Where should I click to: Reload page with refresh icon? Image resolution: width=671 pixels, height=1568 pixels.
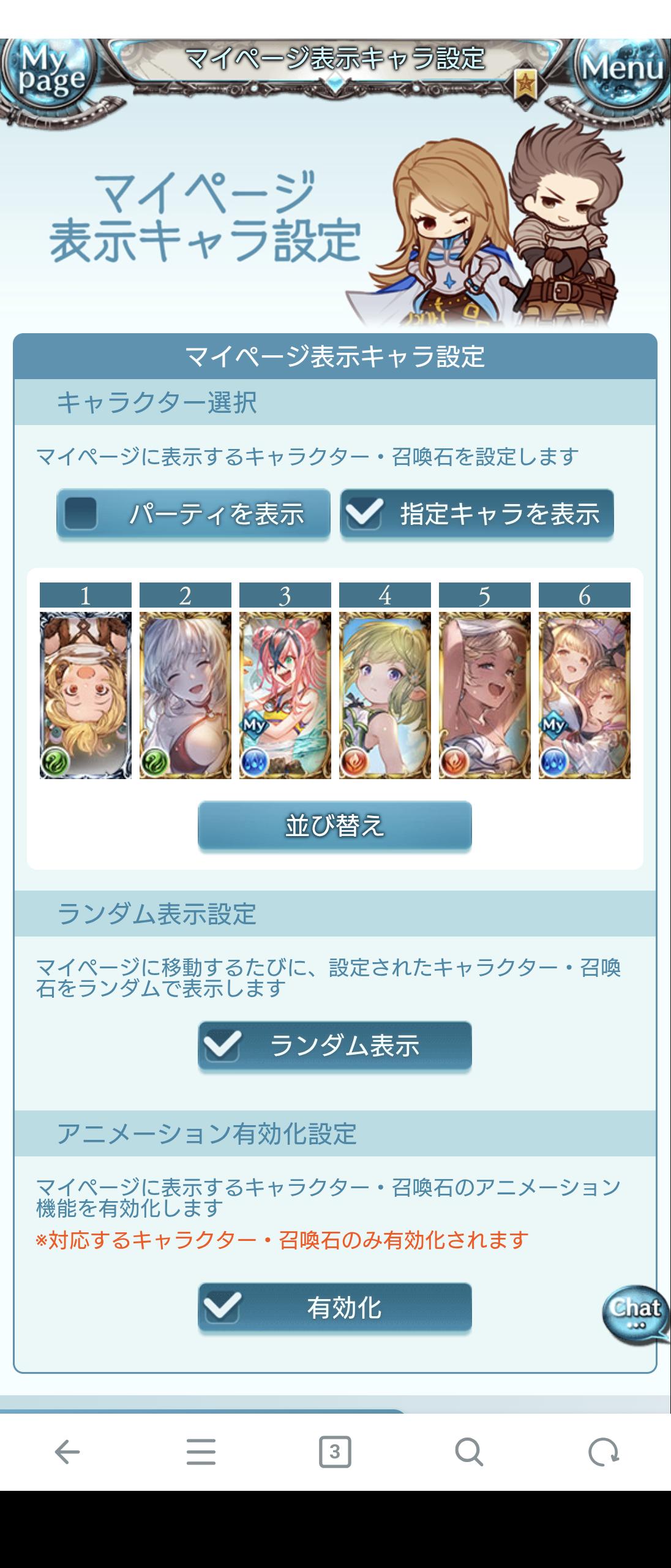603,1452
